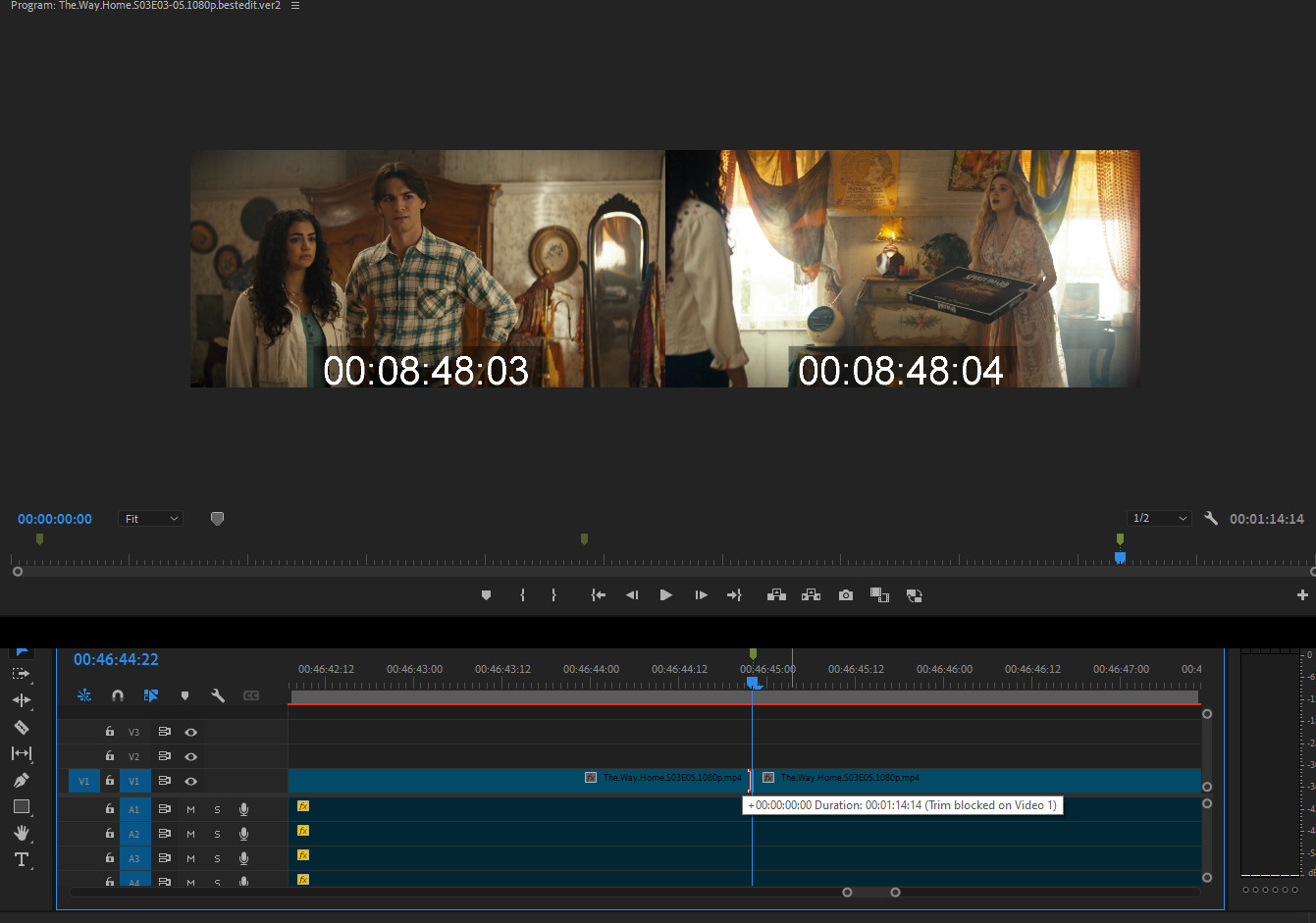Mute audio track A1
The width and height of the screenshot is (1316, 923).
(190, 810)
